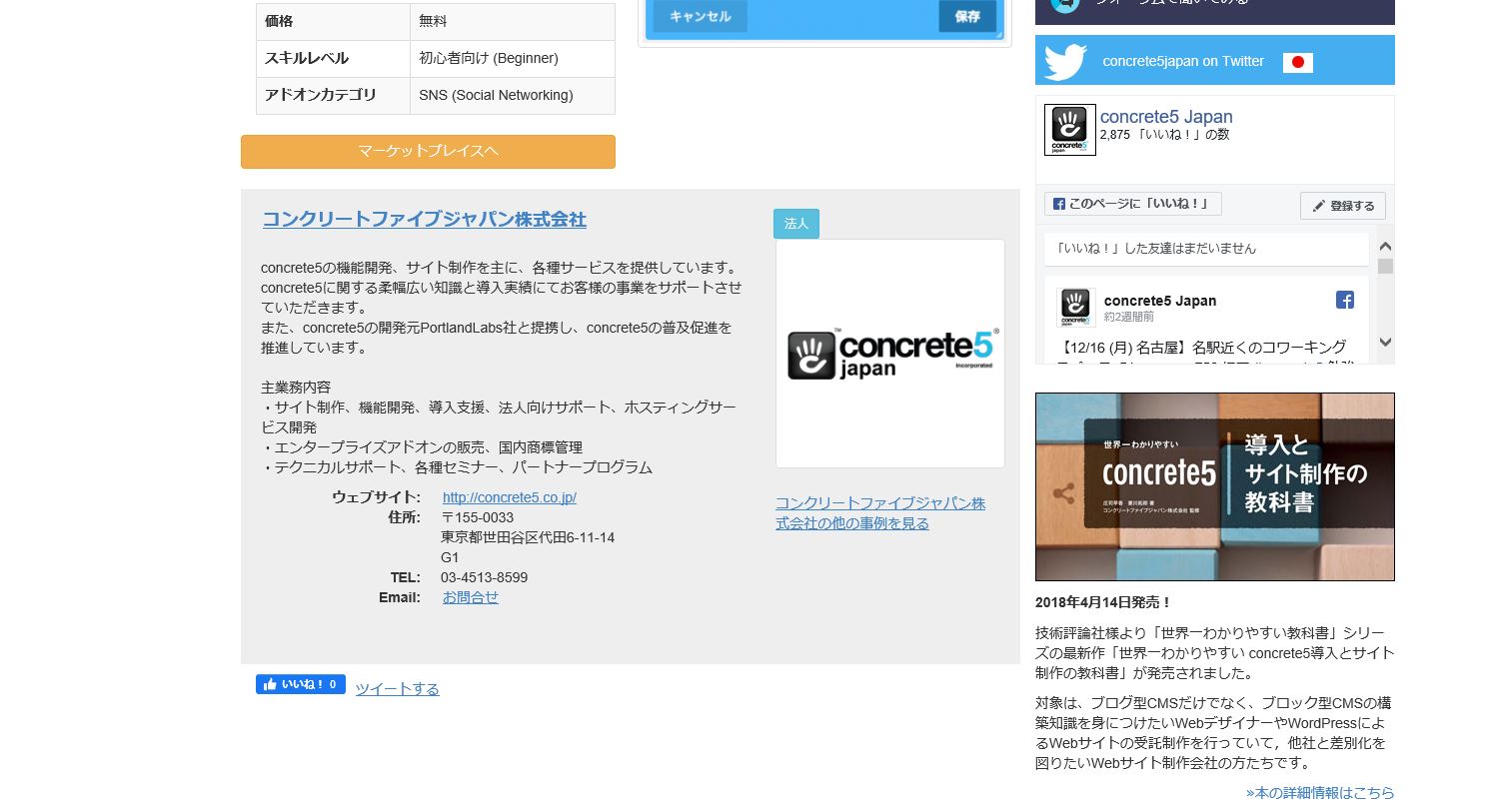This screenshot has width=1492, height=812.
Task: Click the Facebook いいね！ 0 like button
Action: click(301, 684)
